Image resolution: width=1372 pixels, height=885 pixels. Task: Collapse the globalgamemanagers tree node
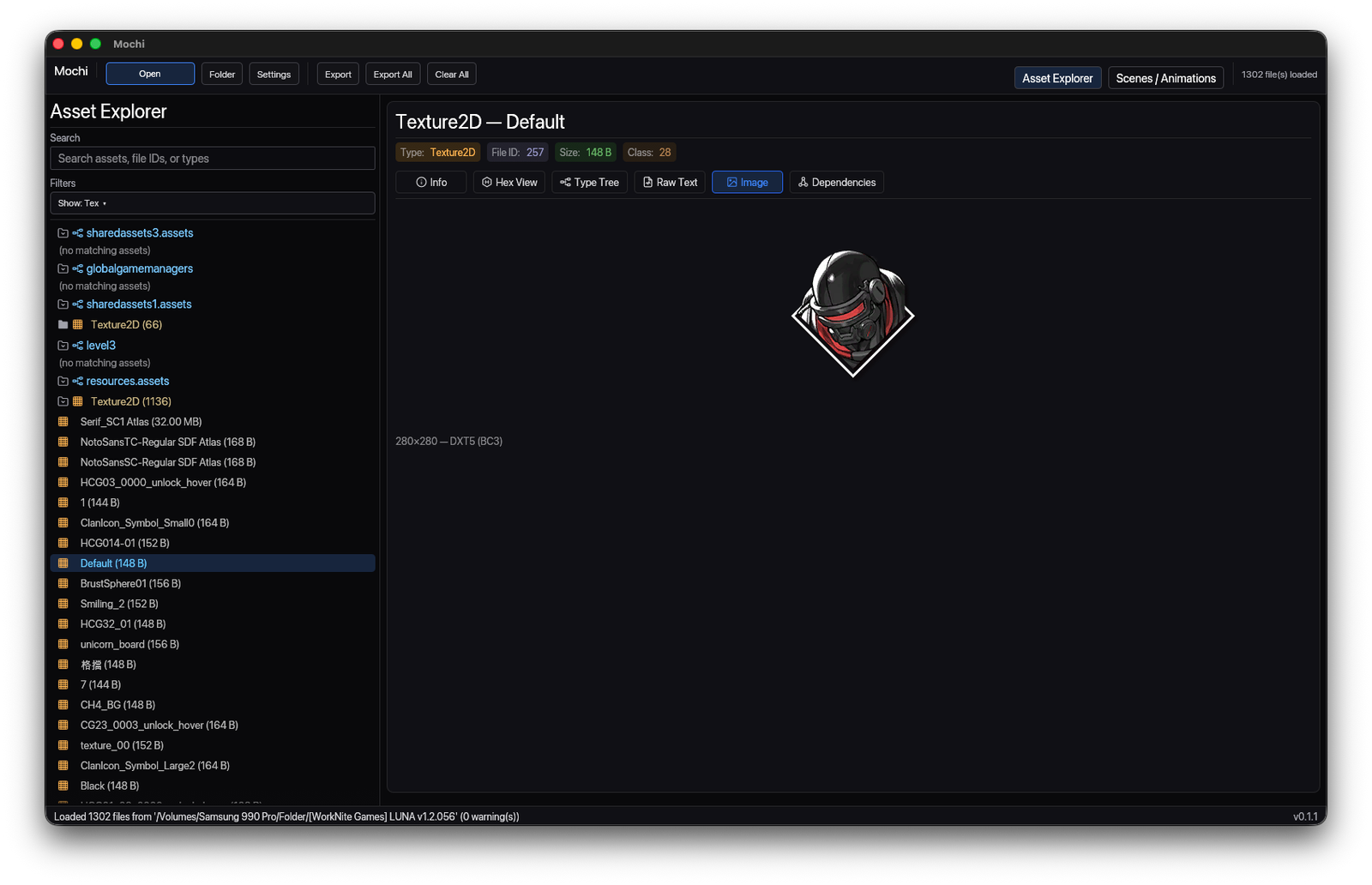[x=63, y=269]
